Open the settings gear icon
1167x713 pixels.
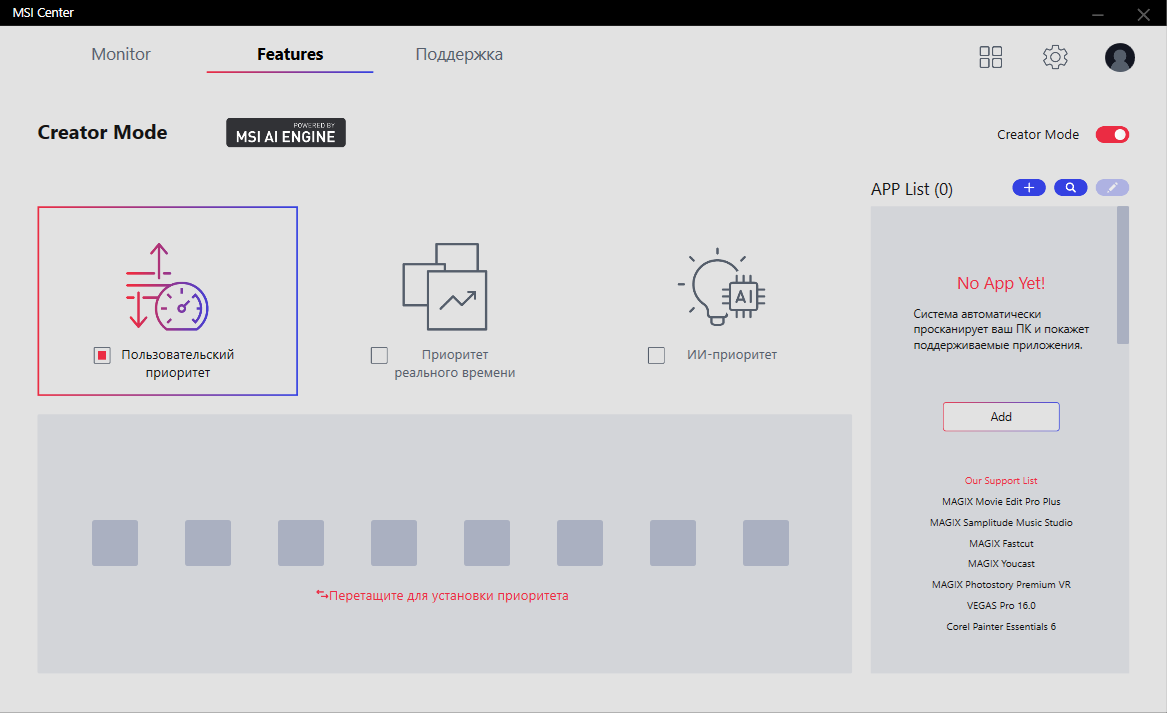pyautogui.click(x=1055, y=57)
